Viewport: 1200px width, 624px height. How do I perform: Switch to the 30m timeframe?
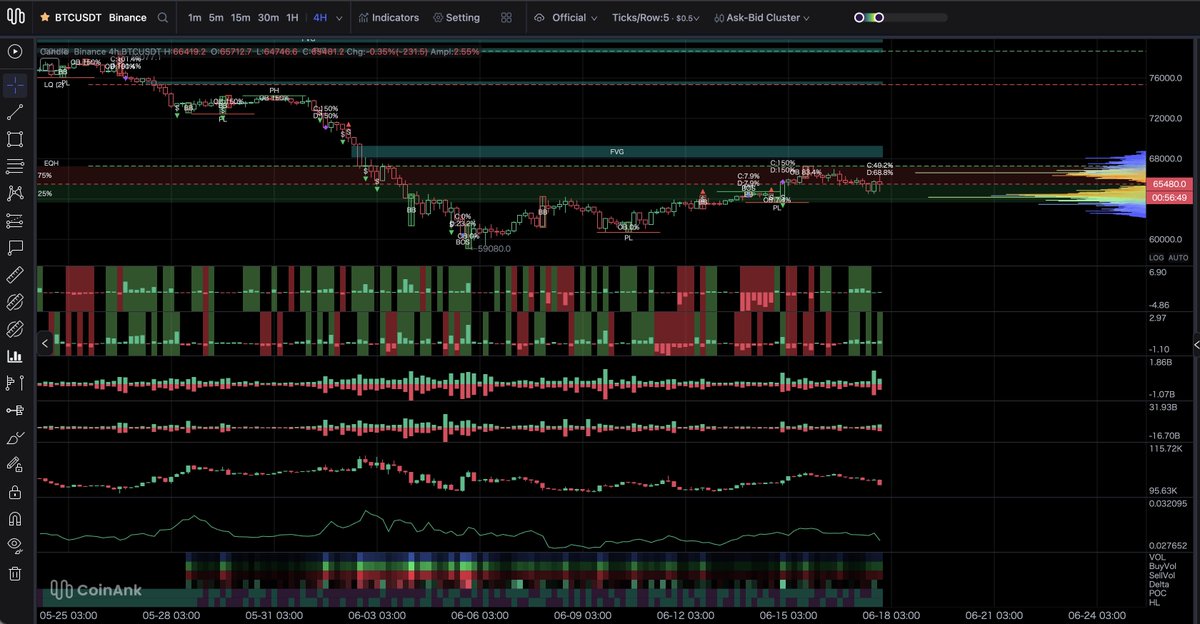pos(268,18)
